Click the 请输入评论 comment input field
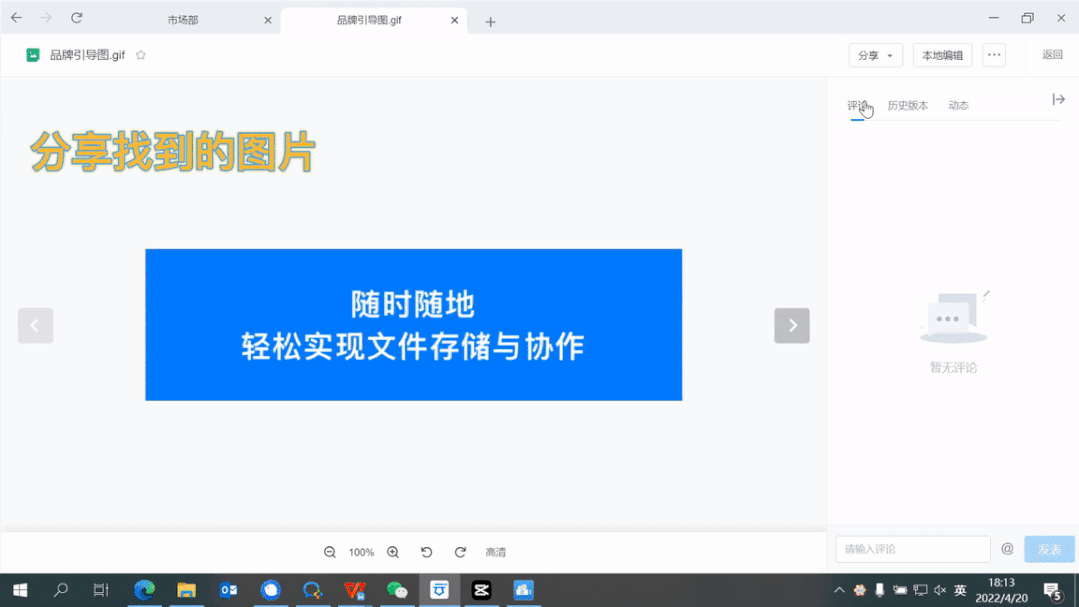The width and height of the screenshot is (1079, 607). 910,548
